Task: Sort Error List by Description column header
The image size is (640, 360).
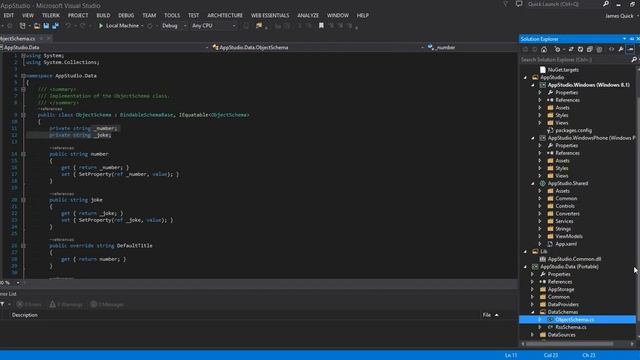Action: coord(24,315)
